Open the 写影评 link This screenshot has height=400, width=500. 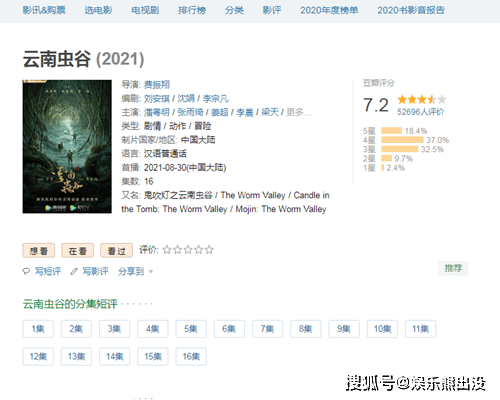95,271
